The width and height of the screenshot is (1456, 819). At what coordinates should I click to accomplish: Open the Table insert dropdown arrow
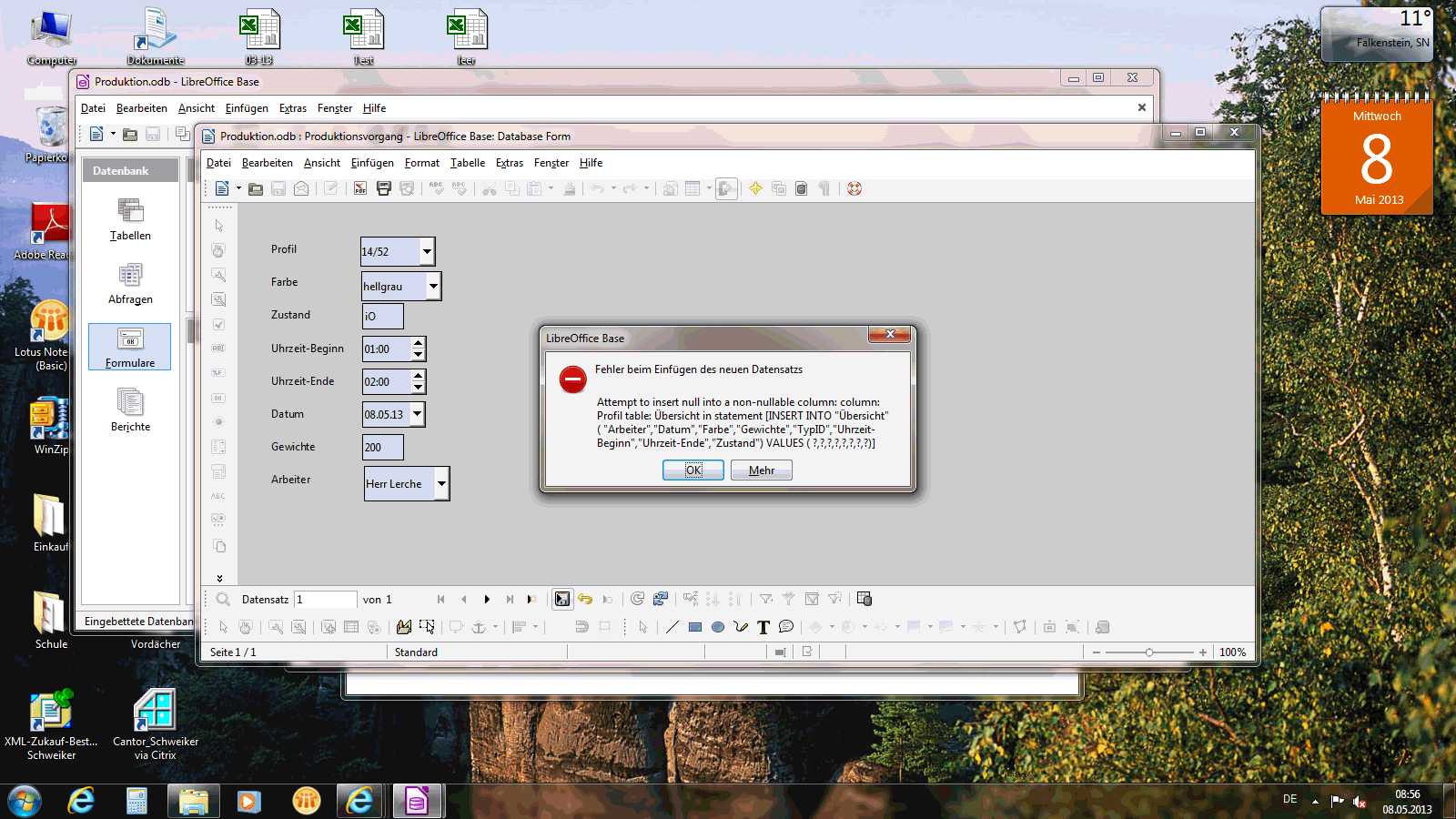(709, 188)
